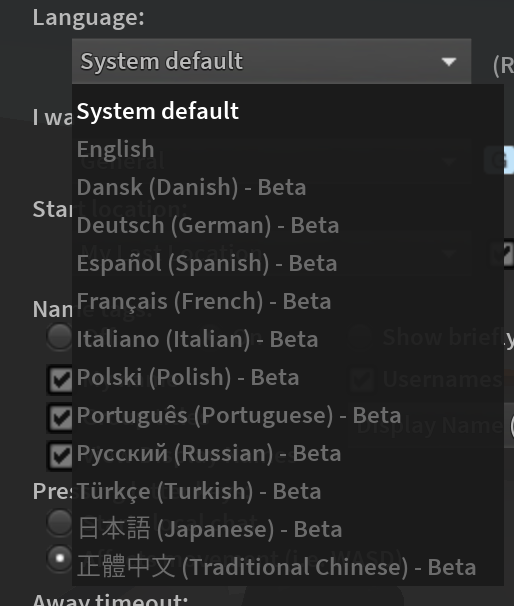
Task: Select the name tags Off radio button
Action: (x=59, y=337)
